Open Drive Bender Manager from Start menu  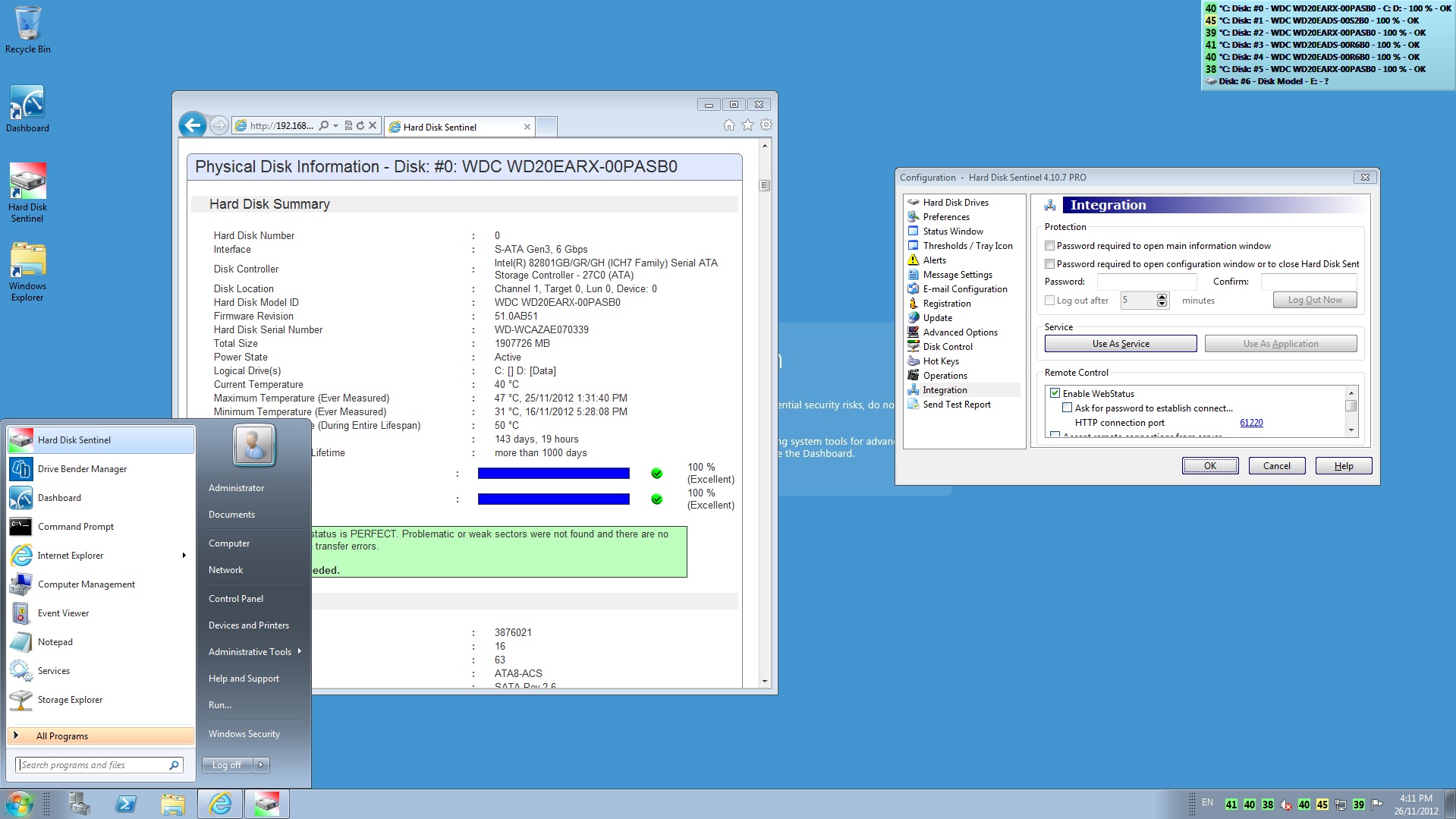(101, 469)
